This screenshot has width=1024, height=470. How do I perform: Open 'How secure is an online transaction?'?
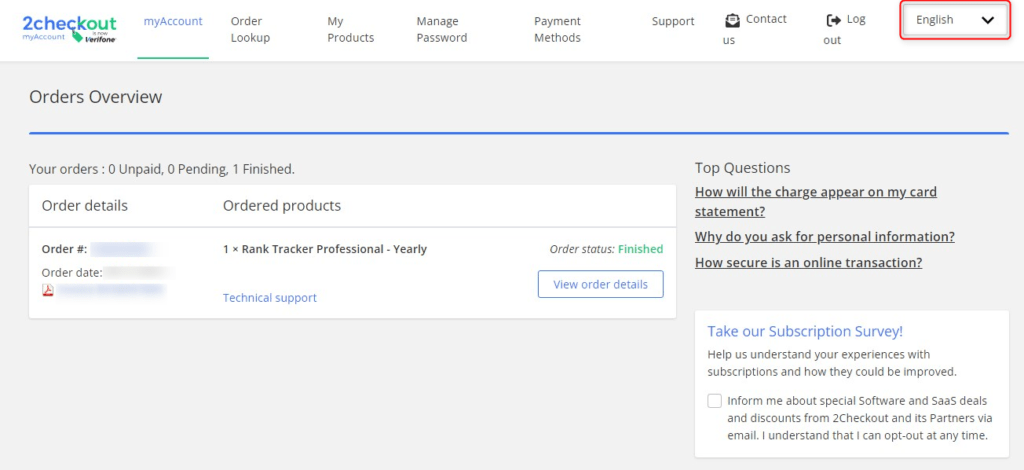(x=808, y=262)
